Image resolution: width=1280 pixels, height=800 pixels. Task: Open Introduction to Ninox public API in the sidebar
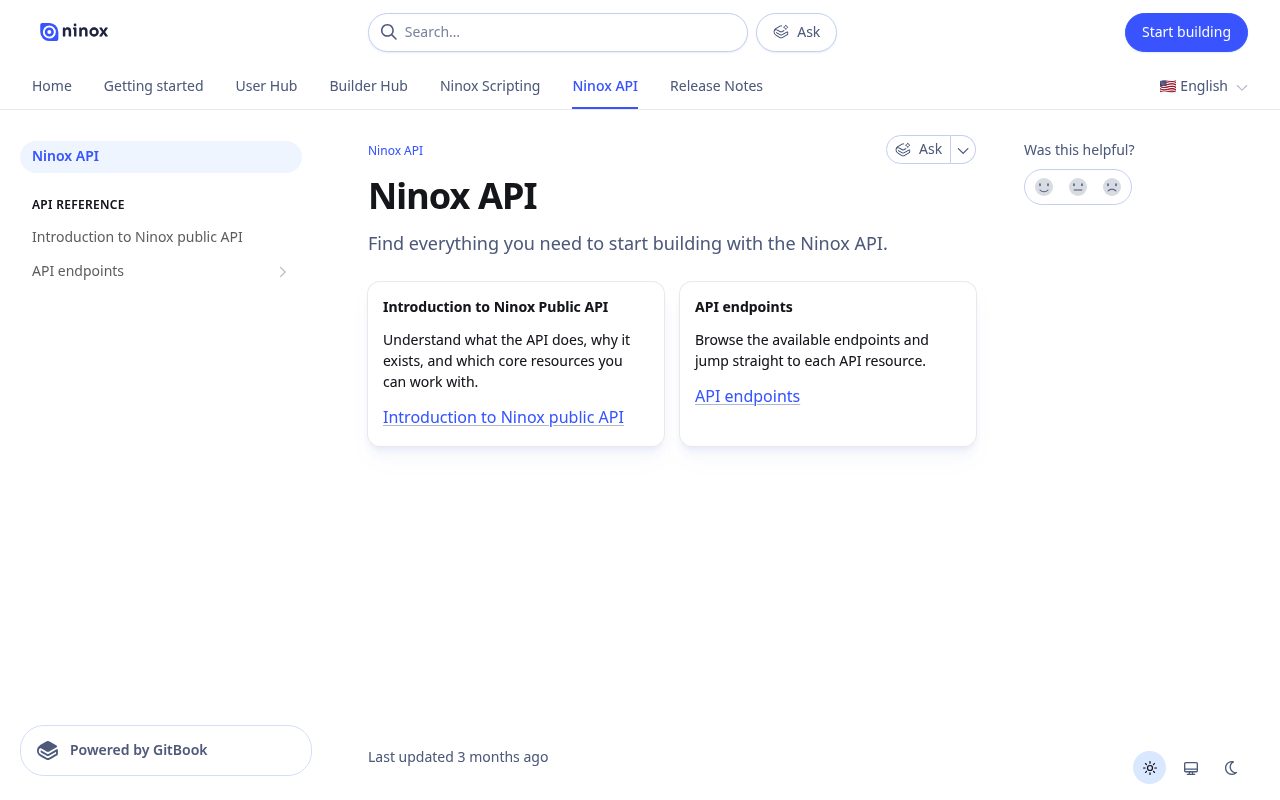pyautogui.click(x=161, y=238)
